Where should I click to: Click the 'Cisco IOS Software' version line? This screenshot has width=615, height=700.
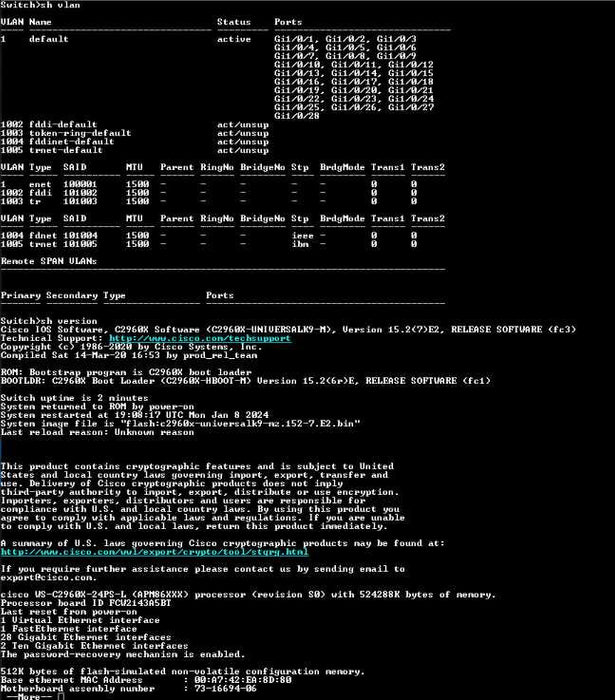(288, 330)
